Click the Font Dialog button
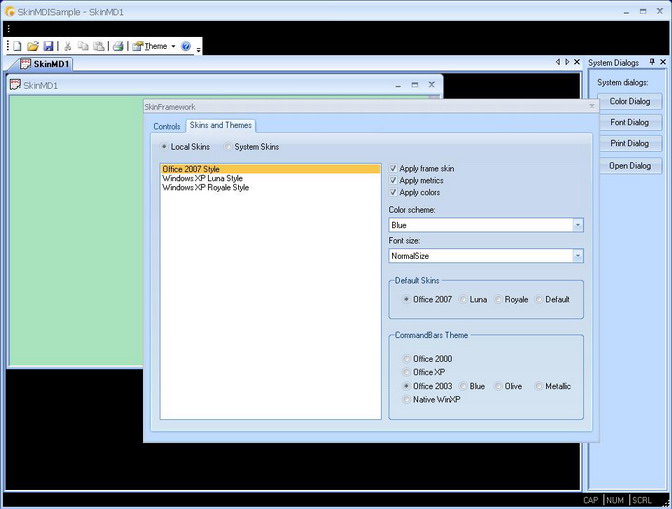The image size is (672, 509). (x=629, y=123)
